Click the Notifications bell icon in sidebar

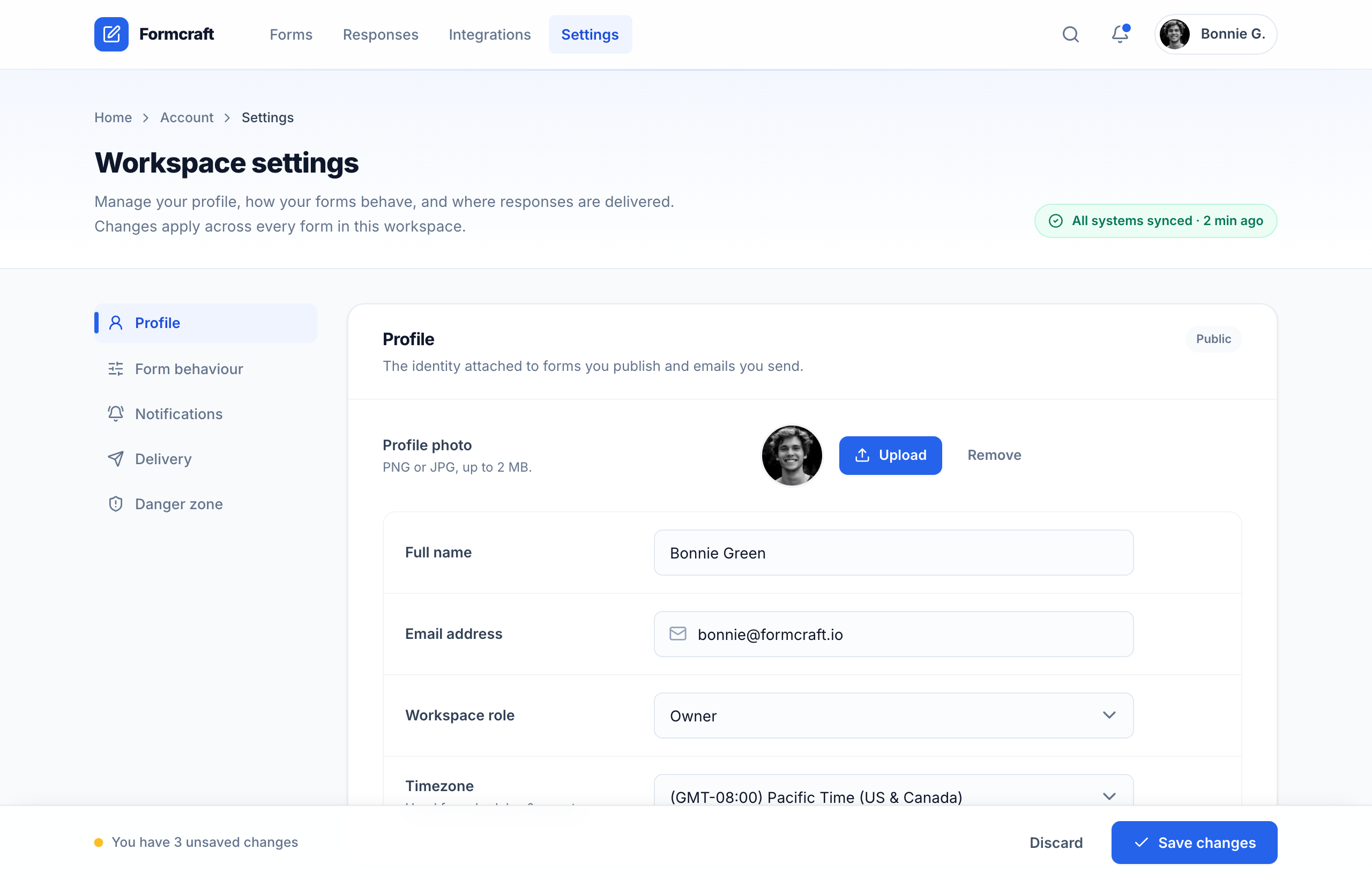(116, 414)
